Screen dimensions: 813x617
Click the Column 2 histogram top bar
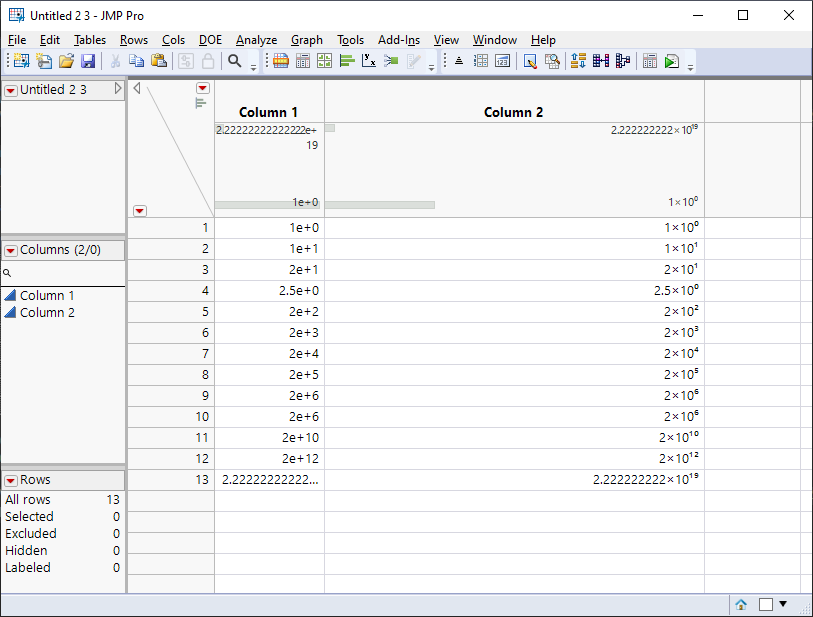pos(330,128)
